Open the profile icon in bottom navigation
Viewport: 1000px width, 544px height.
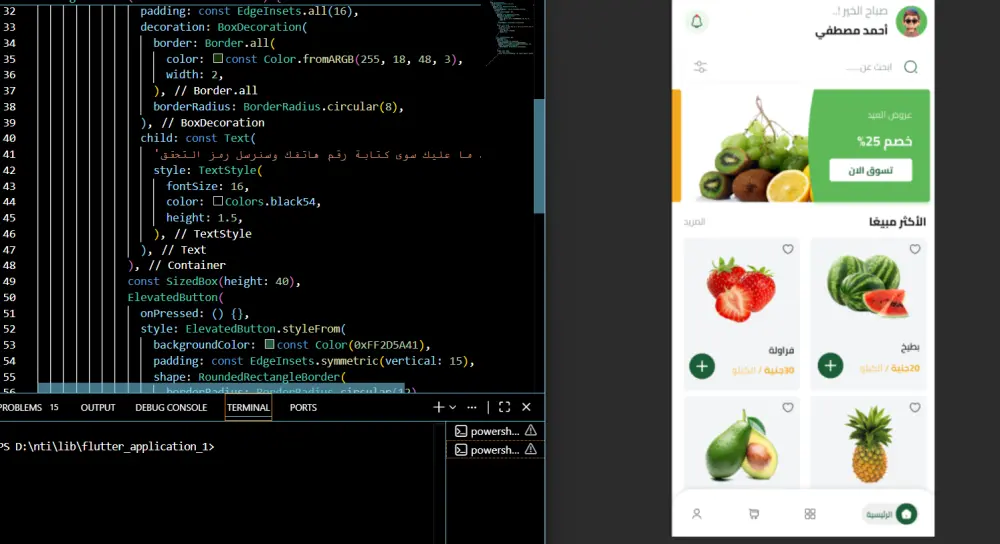(696, 514)
